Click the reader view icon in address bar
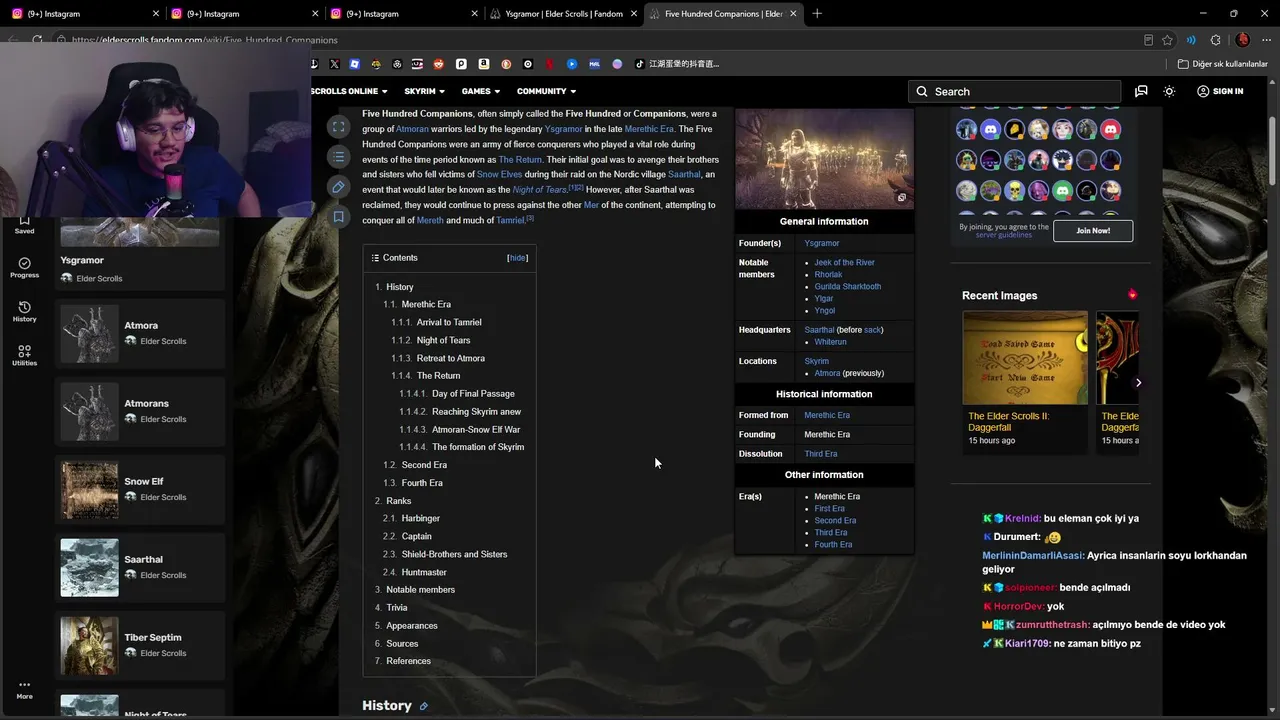This screenshot has height=720, width=1280. coord(1148,40)
